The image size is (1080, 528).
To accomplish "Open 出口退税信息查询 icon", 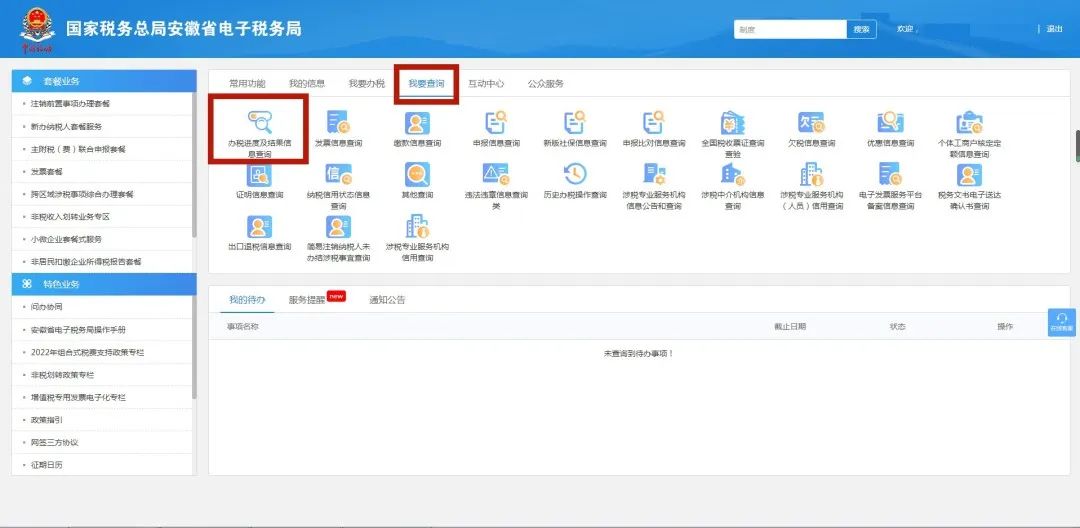I will [x=260, y=226].
